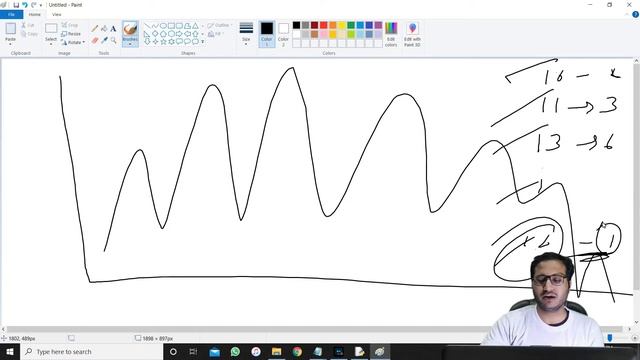Viewport: 640px width, 360px height.
Task: Choose the red palette swatch
Action: 324,25
